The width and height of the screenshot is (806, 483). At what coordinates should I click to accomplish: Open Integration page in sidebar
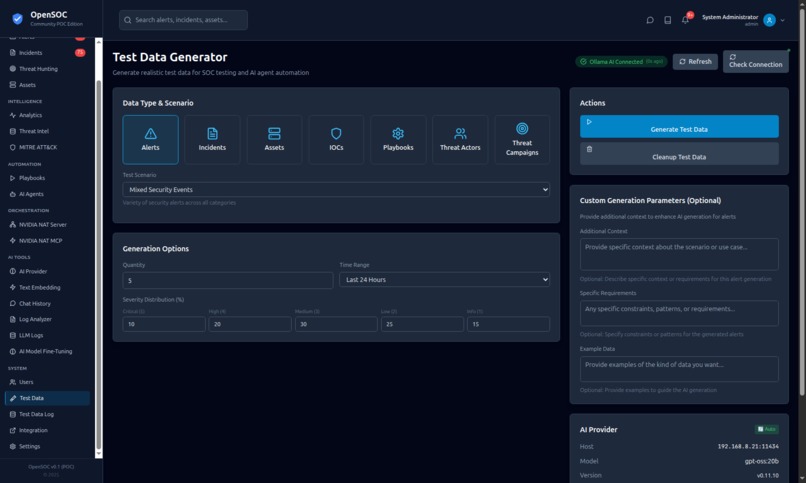[x=33, y=431]
